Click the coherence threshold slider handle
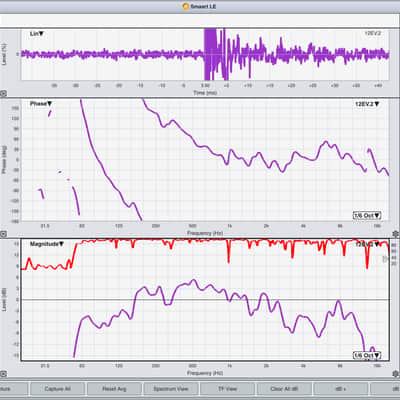400x400 pixels. (x=386, y=259)
